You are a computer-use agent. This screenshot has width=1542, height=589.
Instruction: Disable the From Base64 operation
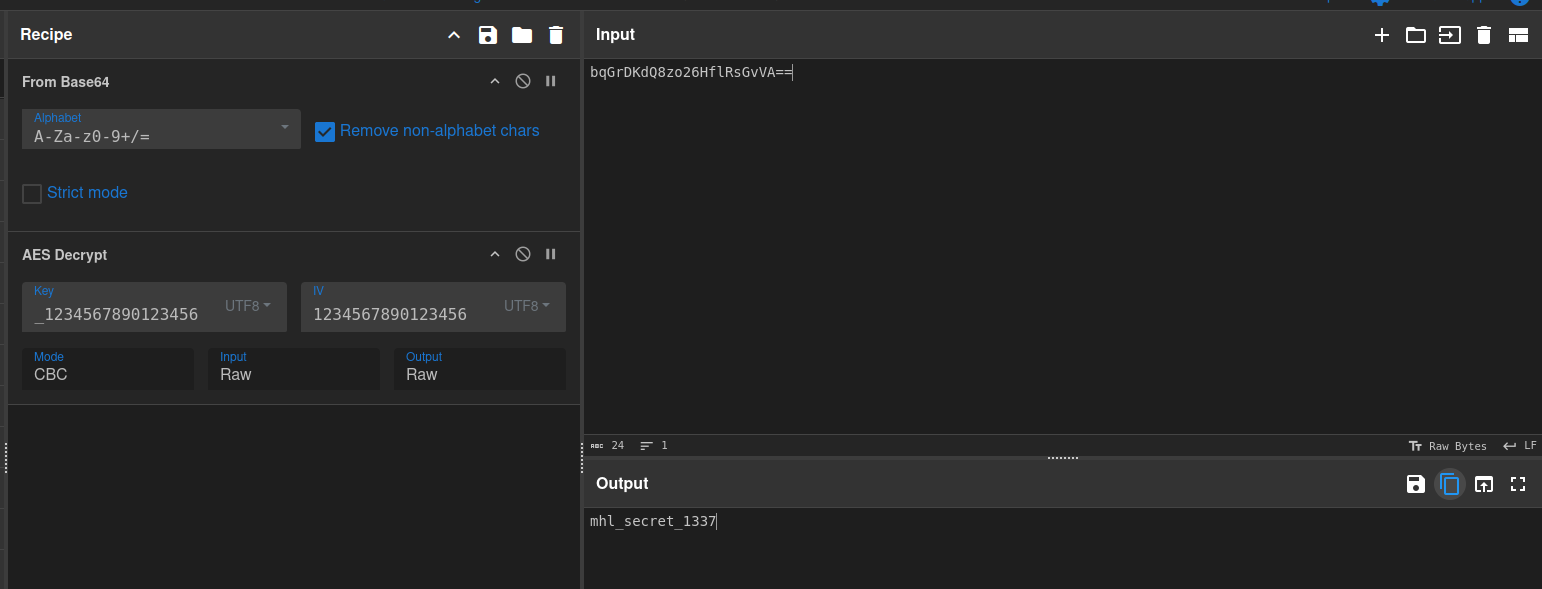(x=522, y=82)
